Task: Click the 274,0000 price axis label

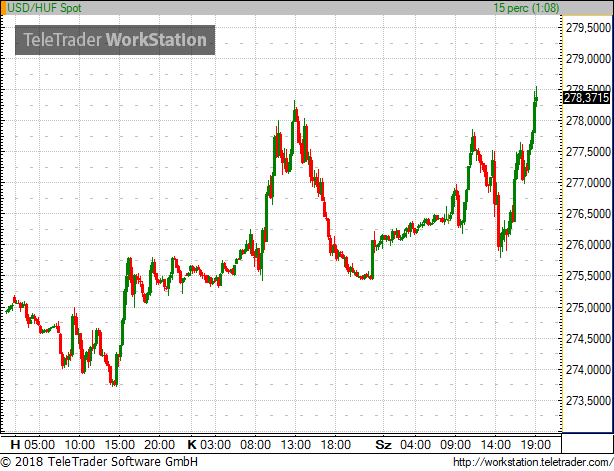Action: pos(588,370)
